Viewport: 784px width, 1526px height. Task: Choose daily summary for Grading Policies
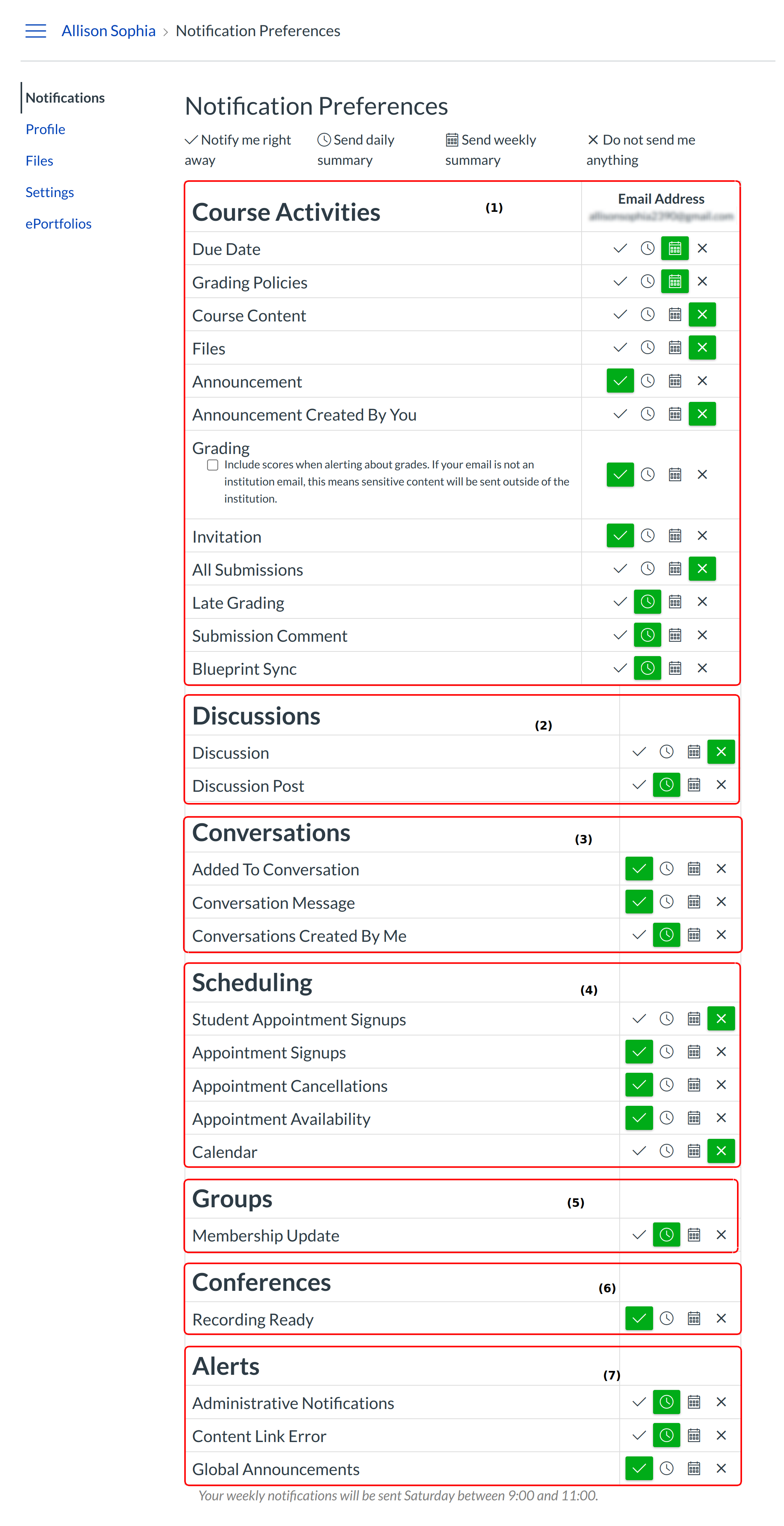647,281
